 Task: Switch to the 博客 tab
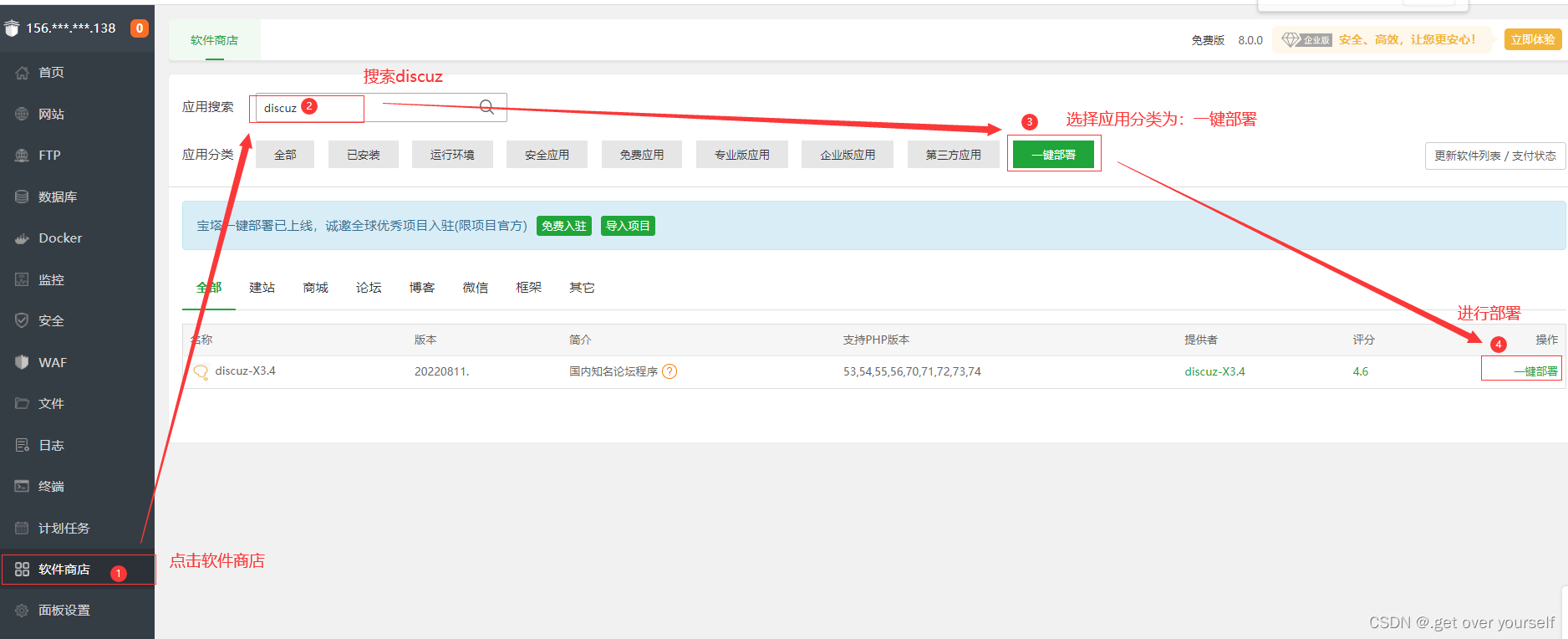[422, 288]
